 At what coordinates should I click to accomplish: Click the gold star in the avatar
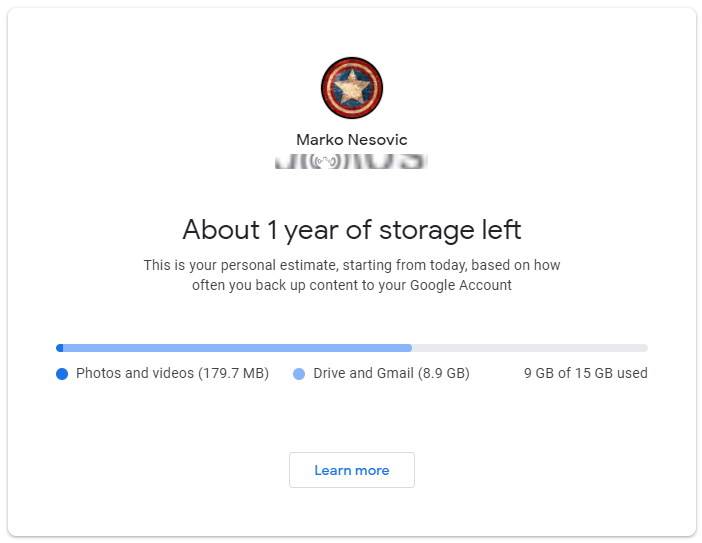click(x=352, y=86)
